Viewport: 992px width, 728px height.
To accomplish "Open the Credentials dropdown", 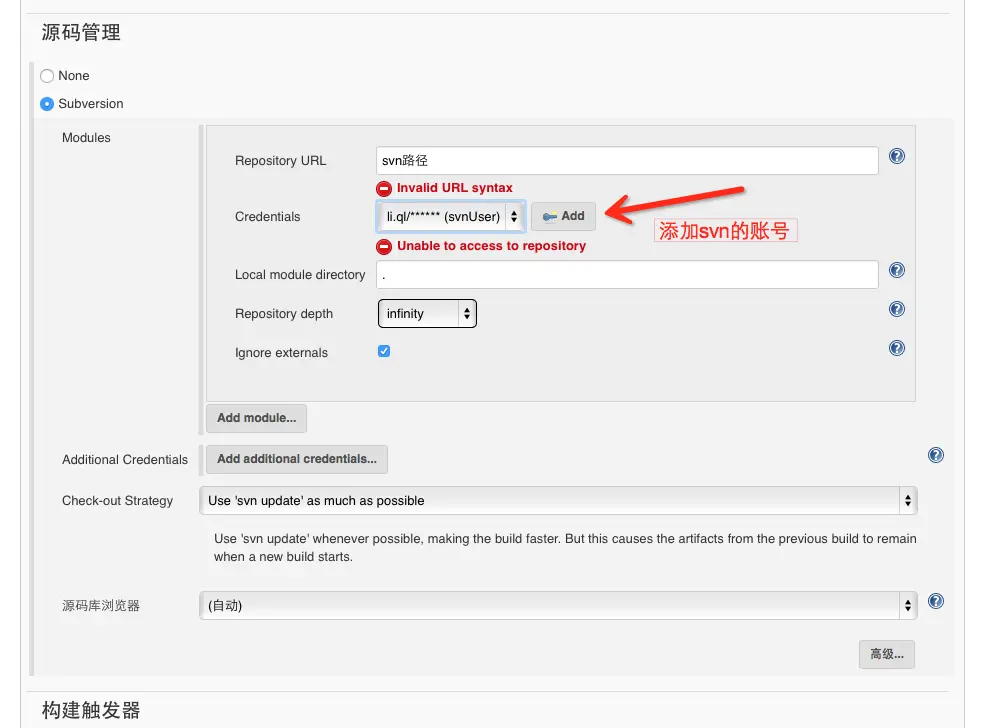I will (450, 216).
